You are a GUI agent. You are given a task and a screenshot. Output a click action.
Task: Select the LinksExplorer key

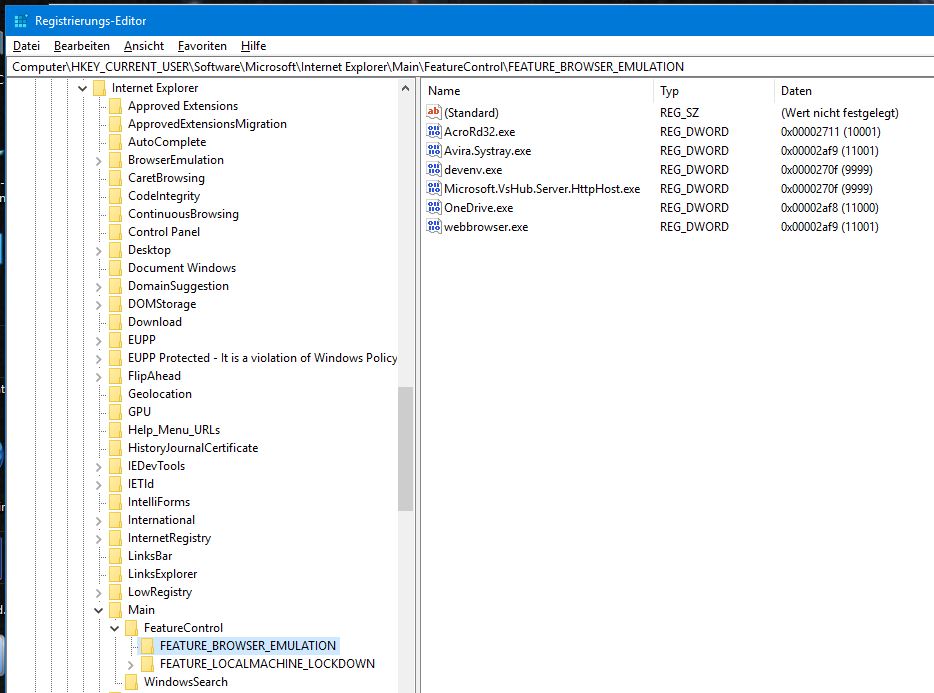[162, 574]
